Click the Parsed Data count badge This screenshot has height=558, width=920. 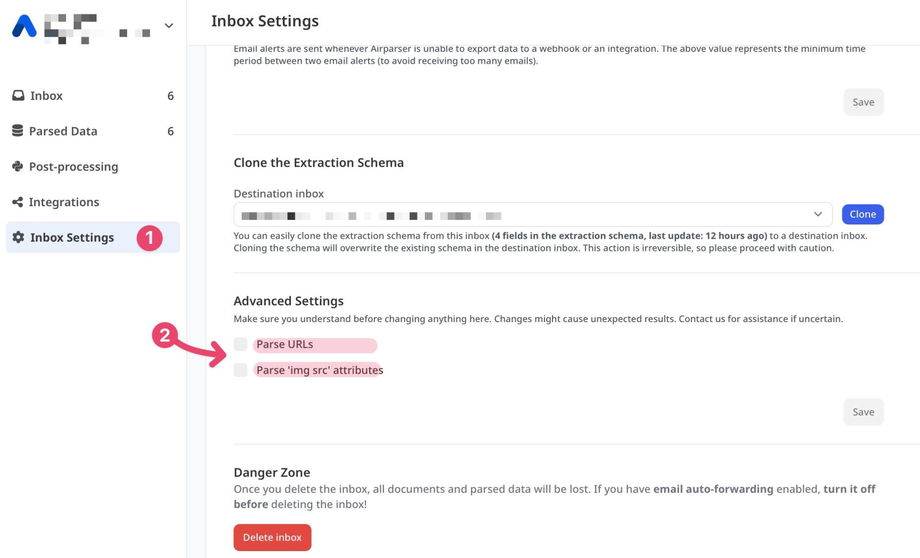[170, 131]
